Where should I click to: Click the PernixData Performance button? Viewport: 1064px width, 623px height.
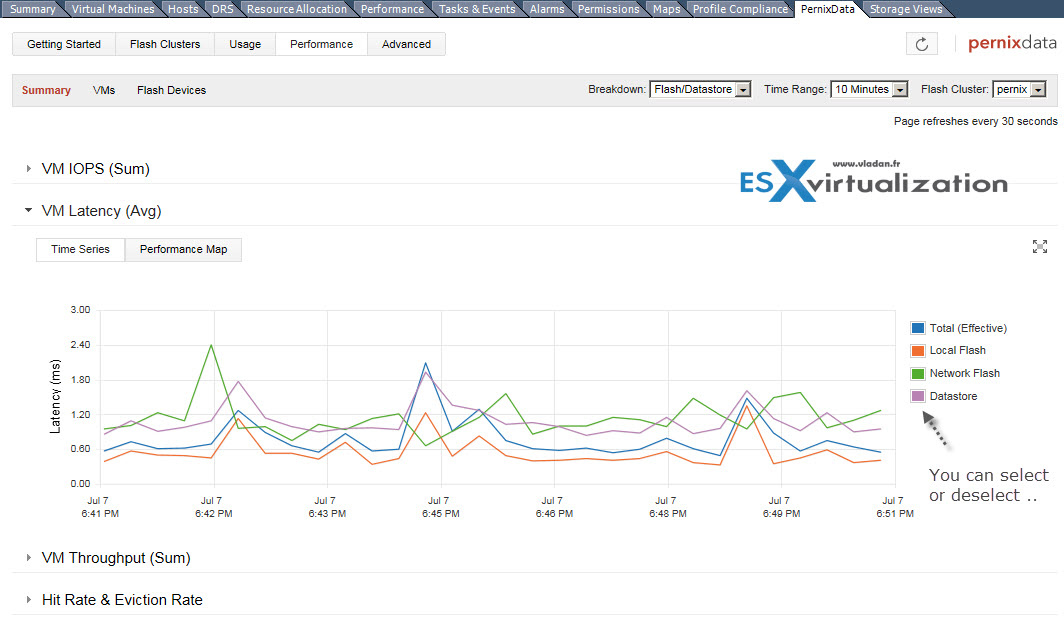322,44
